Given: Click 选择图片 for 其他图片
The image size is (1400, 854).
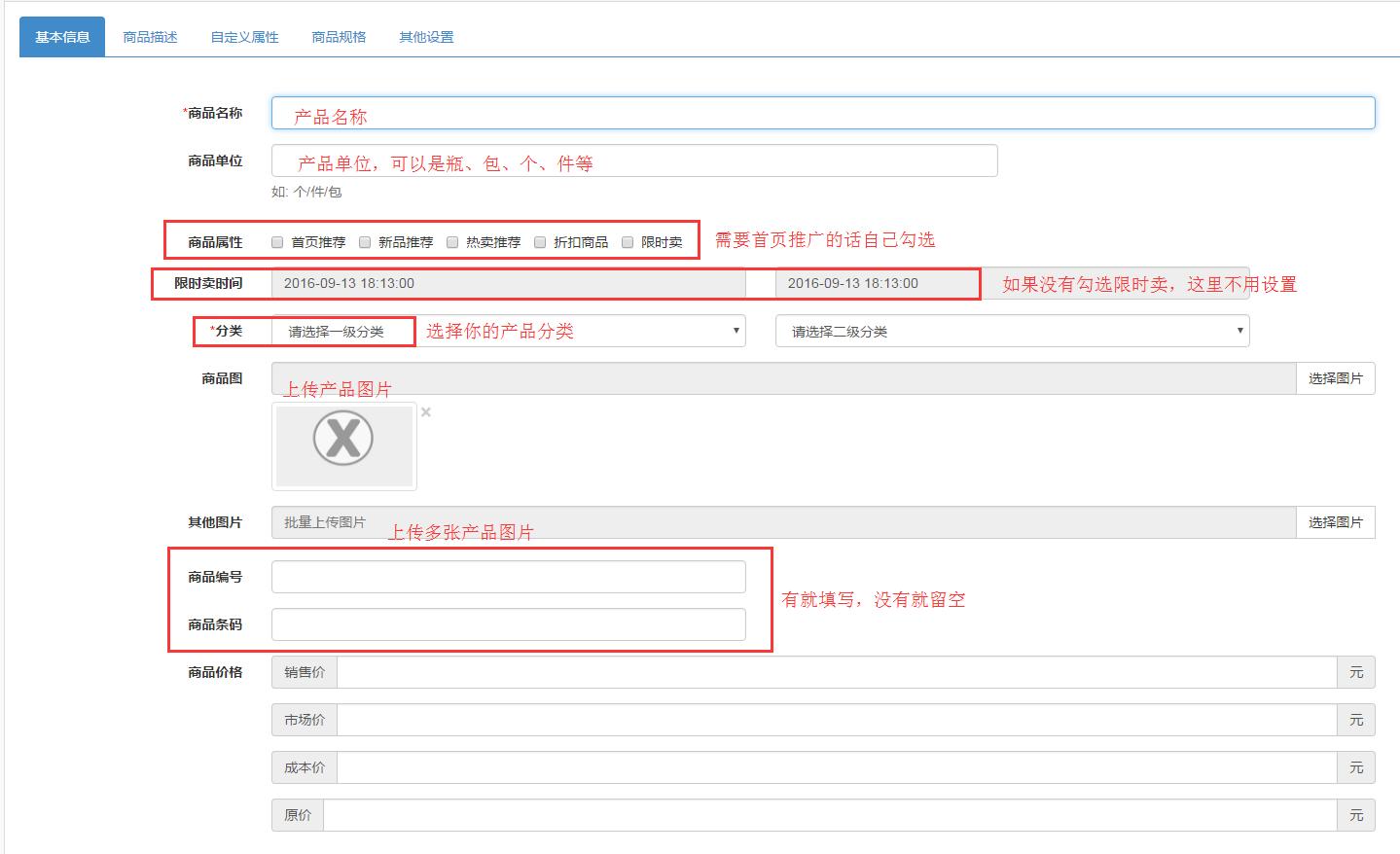Looking at the screenshot, I should [1335, 521].
